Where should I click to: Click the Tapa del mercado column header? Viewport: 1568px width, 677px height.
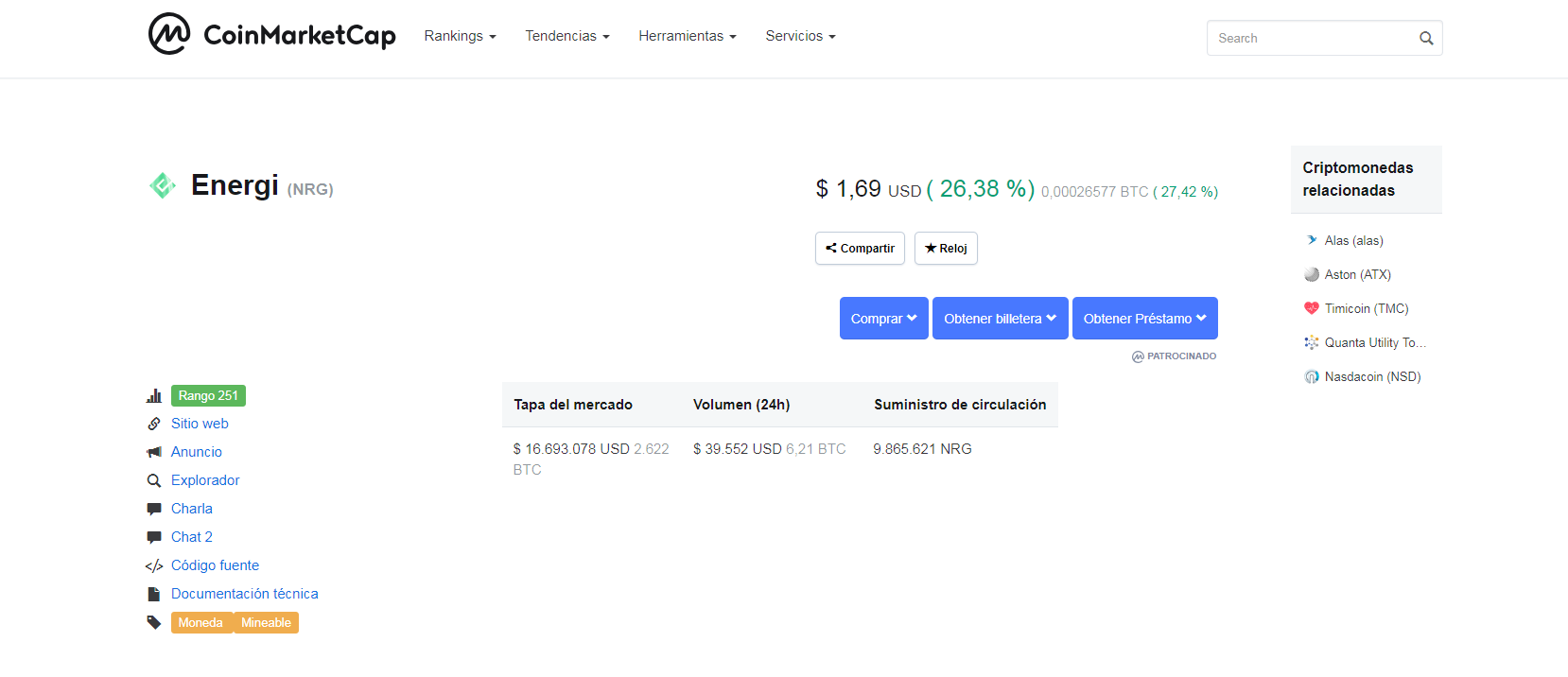(x=573, y=405)
